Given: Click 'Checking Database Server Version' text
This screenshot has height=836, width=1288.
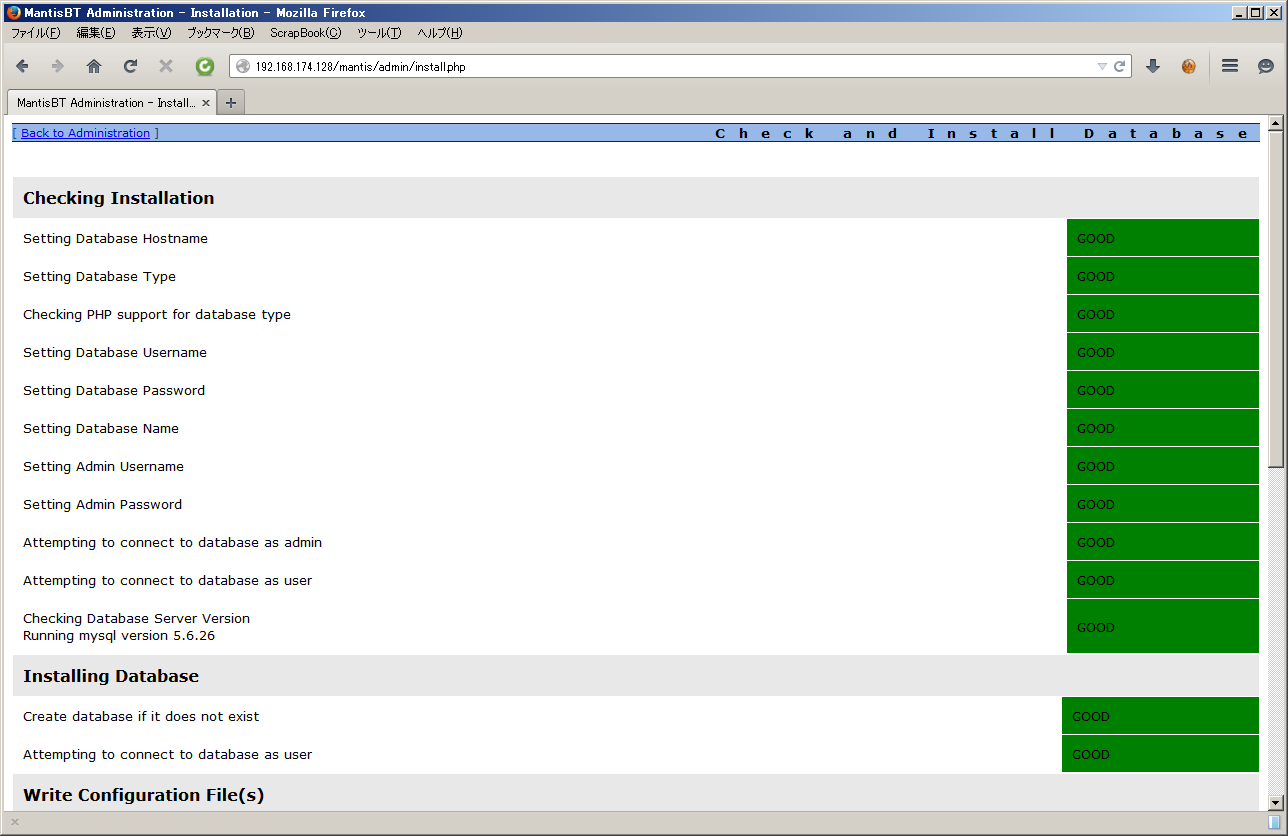Looking at the screenshot, I should click(x=136, y=619).
